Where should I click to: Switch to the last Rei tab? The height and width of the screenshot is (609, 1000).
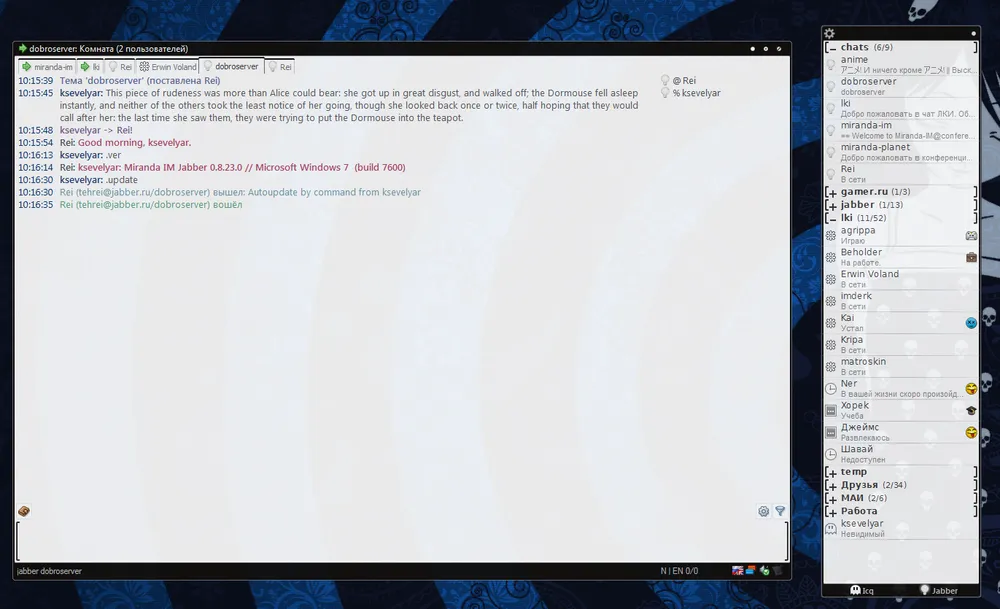coord(279,66)
